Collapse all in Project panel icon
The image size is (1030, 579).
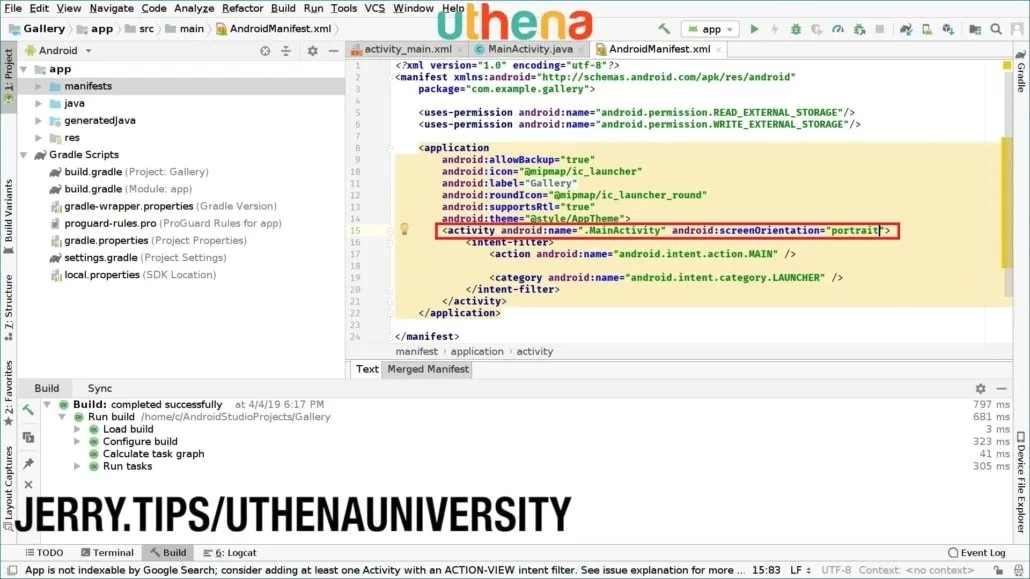[286, 51]
